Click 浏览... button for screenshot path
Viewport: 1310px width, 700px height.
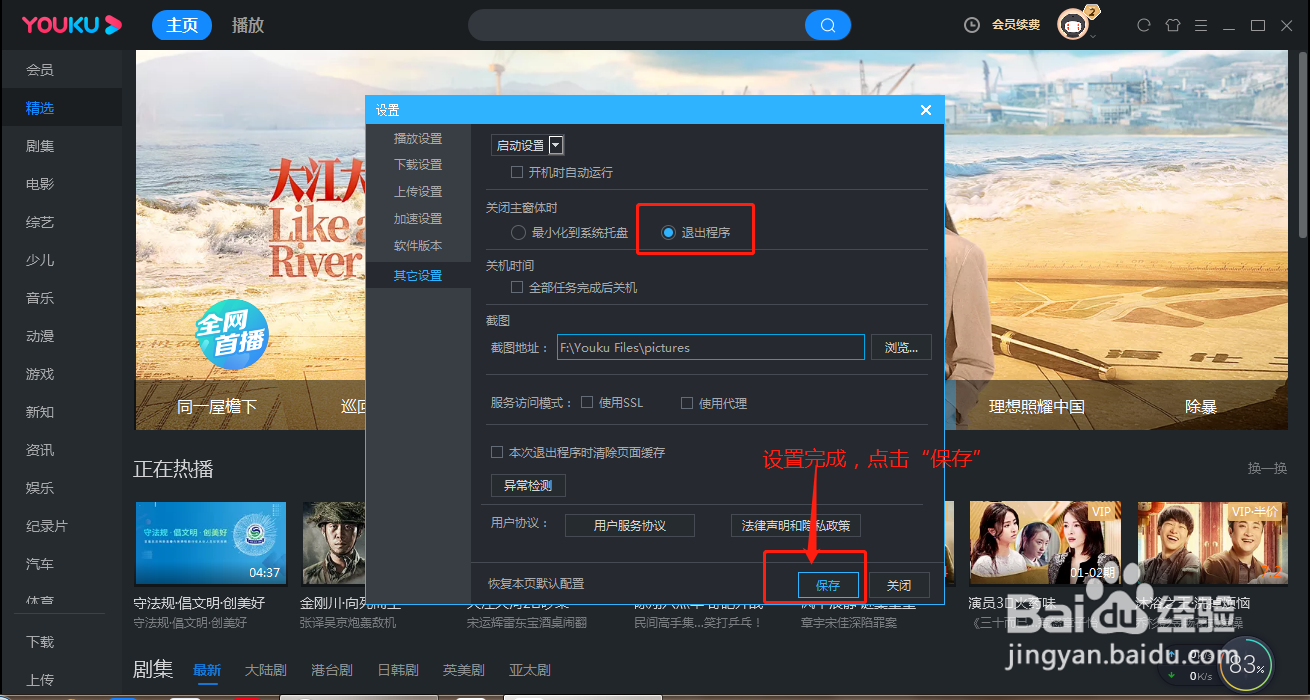(x=901, y=347)
